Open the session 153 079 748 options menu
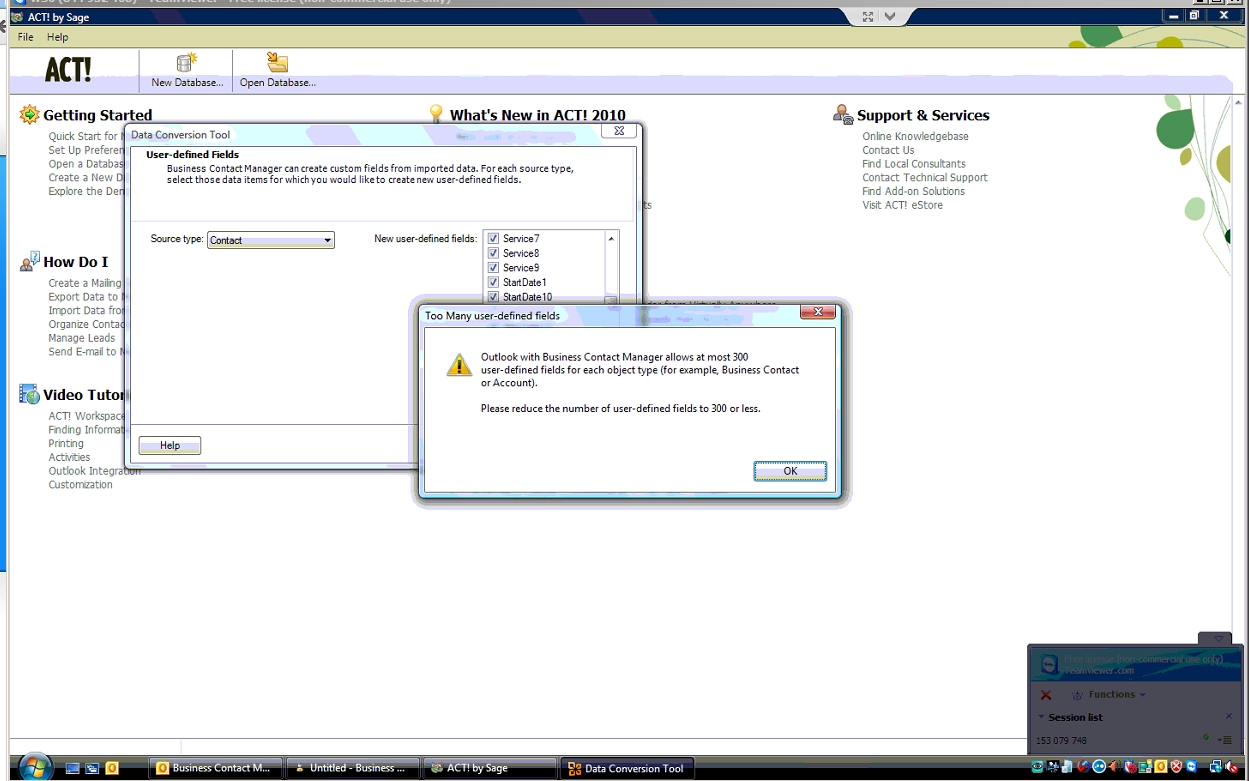1249x781 pixels. tap(1225, 740)
